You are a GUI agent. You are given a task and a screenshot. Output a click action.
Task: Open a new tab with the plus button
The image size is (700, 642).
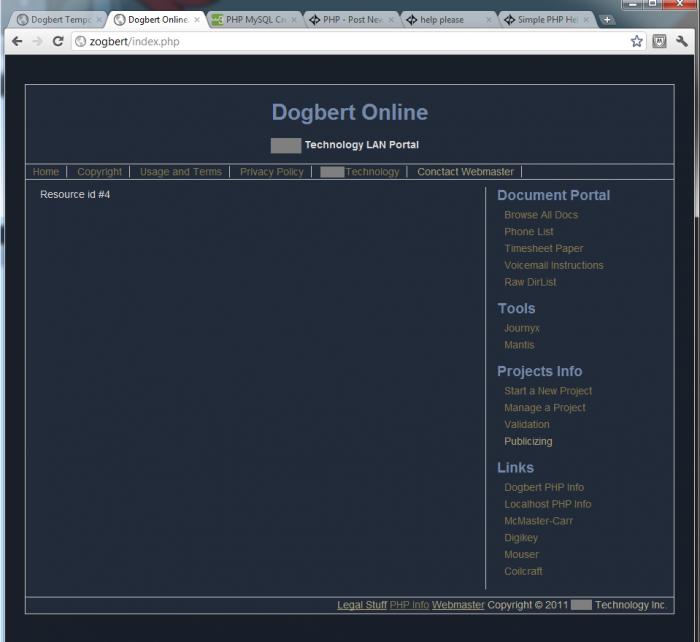607,20
